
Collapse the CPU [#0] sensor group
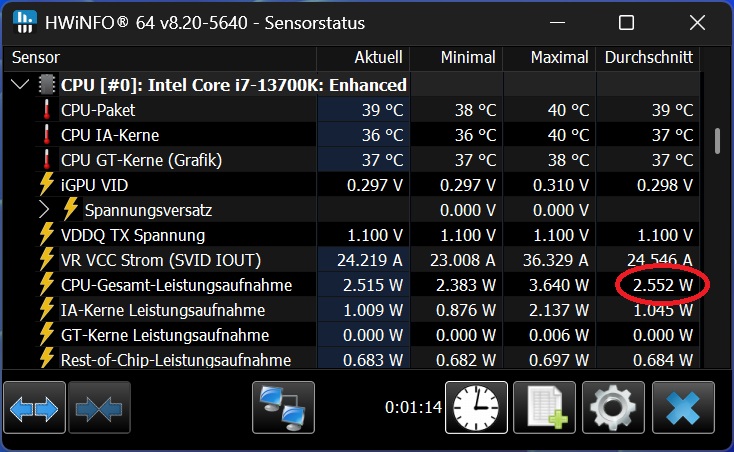click(x=20, y=85)
